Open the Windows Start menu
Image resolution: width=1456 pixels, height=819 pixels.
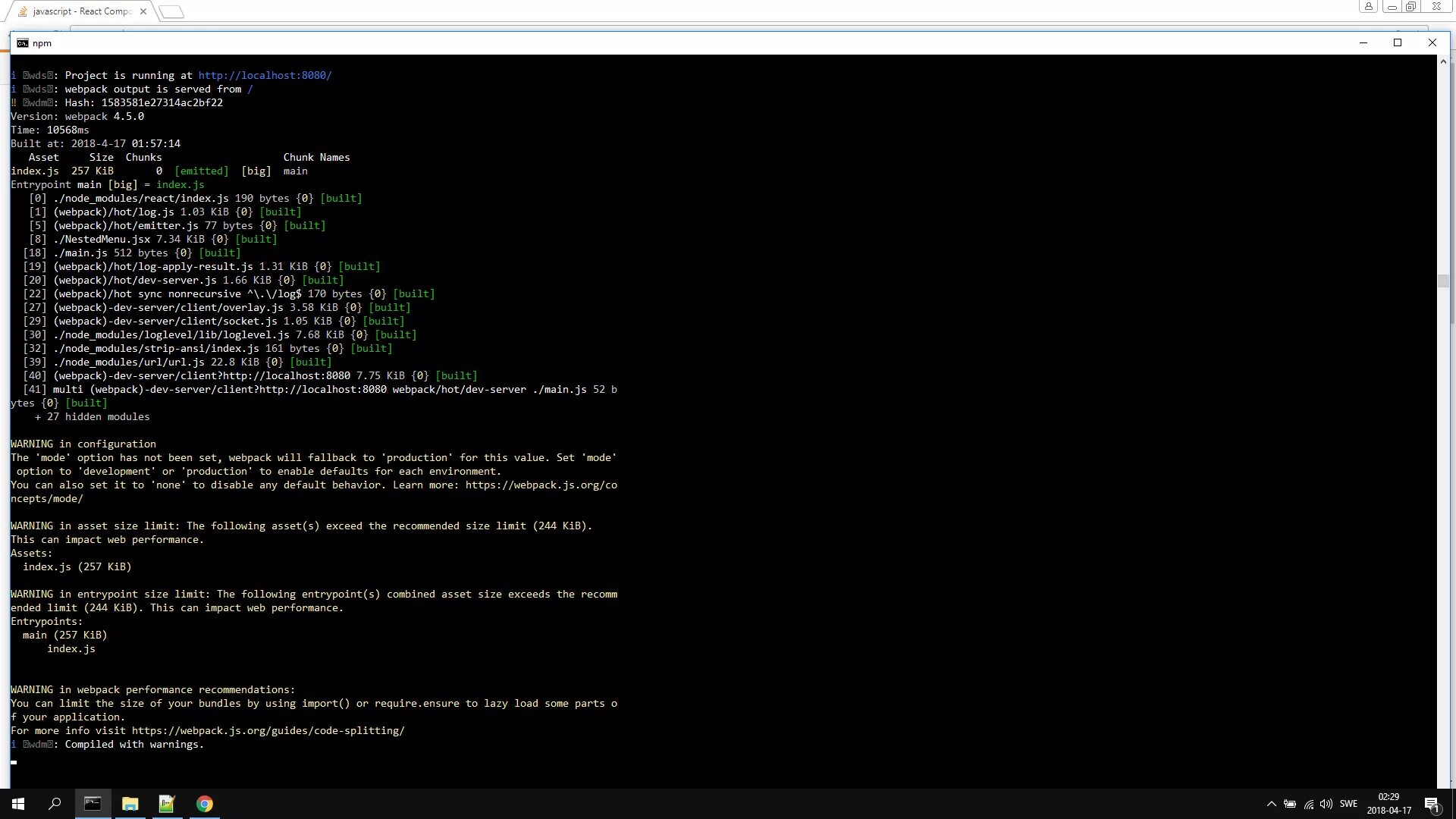coord(18,804)
